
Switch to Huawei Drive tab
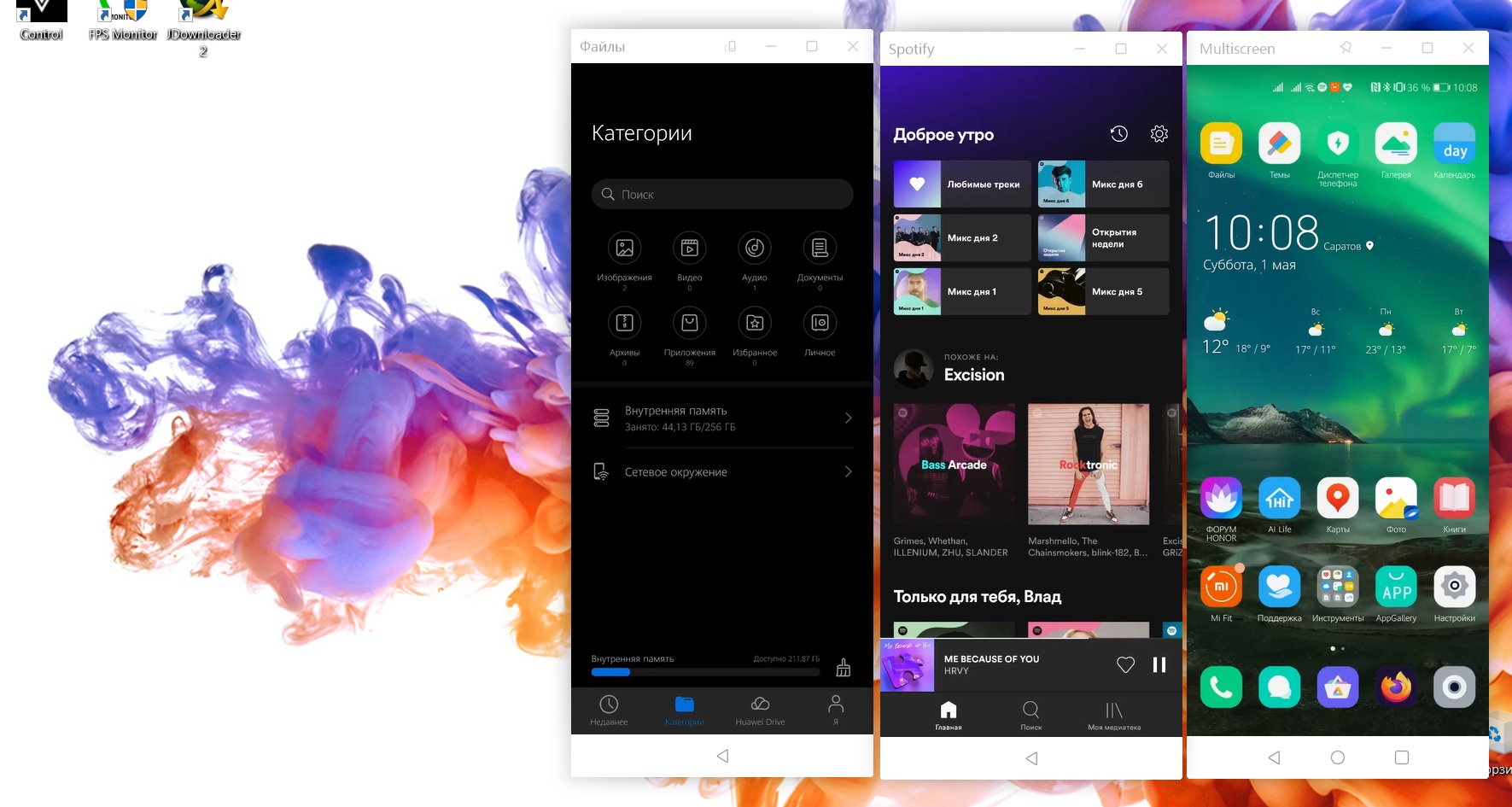coord(761,710)
